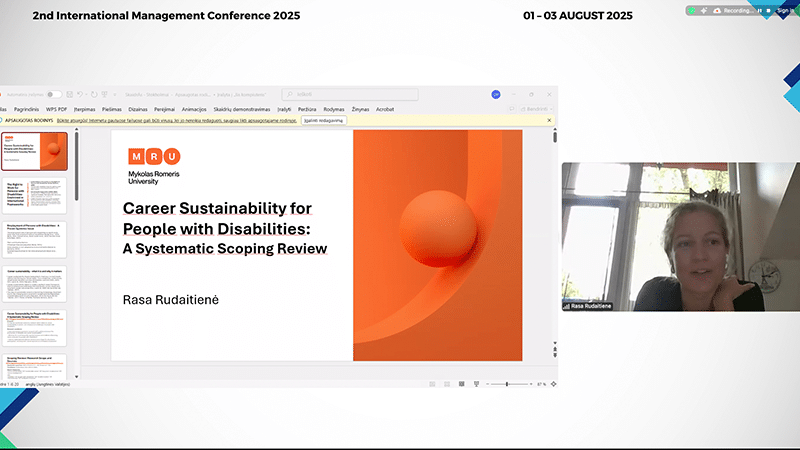
Task: Toggle the AutoSave switch in title bar
Action: tap(54, 94)
